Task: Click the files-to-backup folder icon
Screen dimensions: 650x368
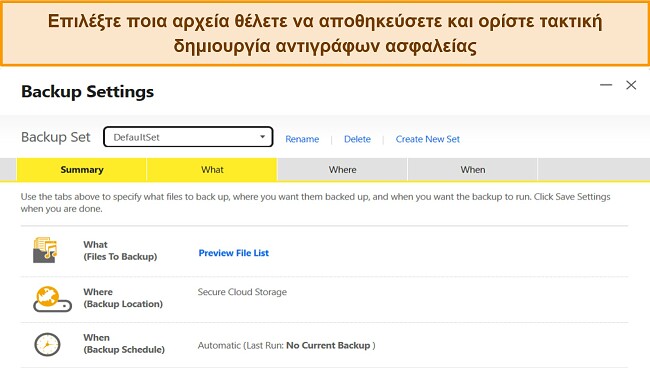Action: click(45, 250)
